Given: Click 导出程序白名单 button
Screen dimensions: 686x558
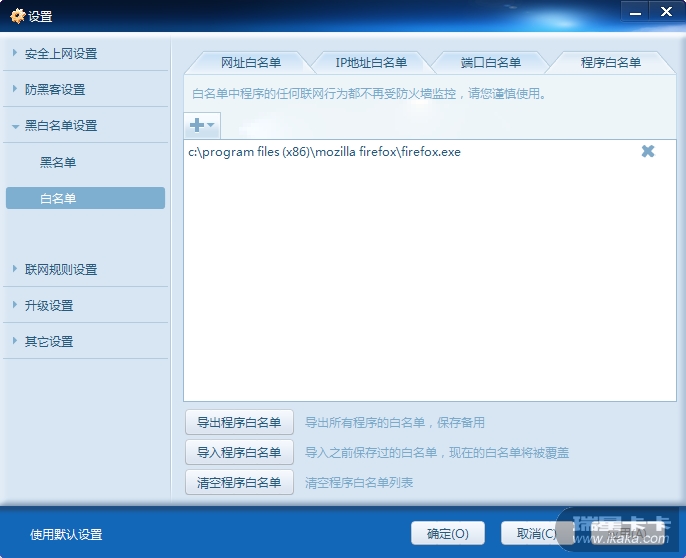Looking at the screenshot, I should coord(239,422).
